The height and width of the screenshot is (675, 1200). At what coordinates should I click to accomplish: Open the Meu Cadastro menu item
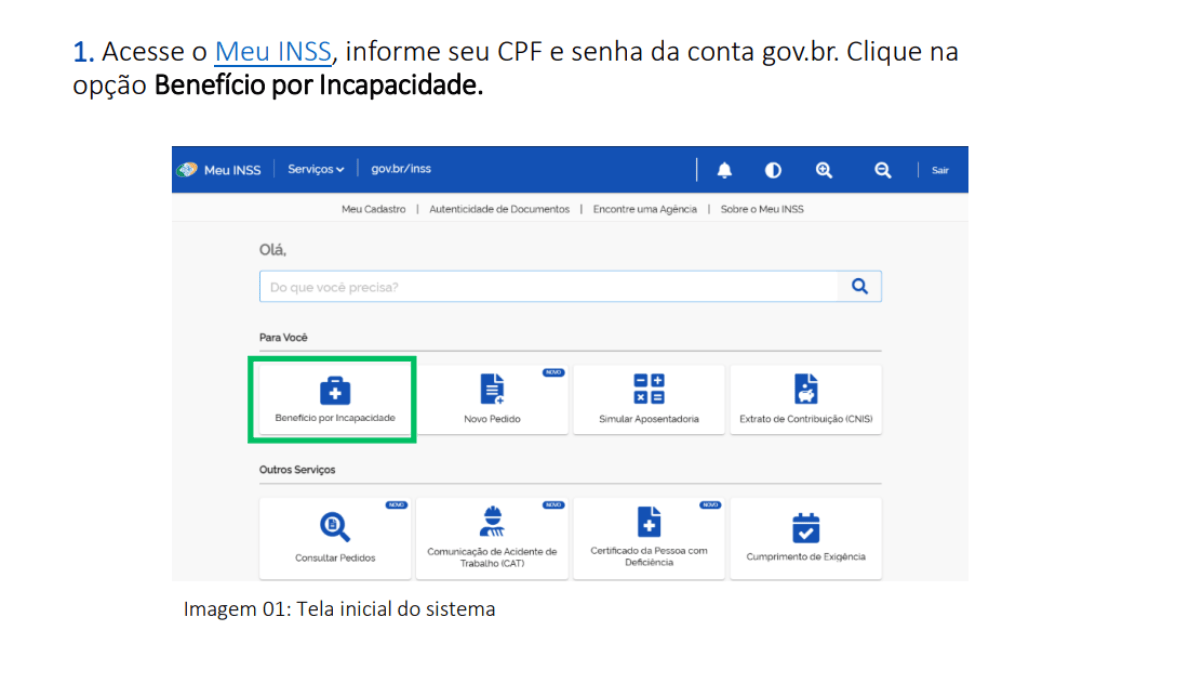(x=373, y=209)
